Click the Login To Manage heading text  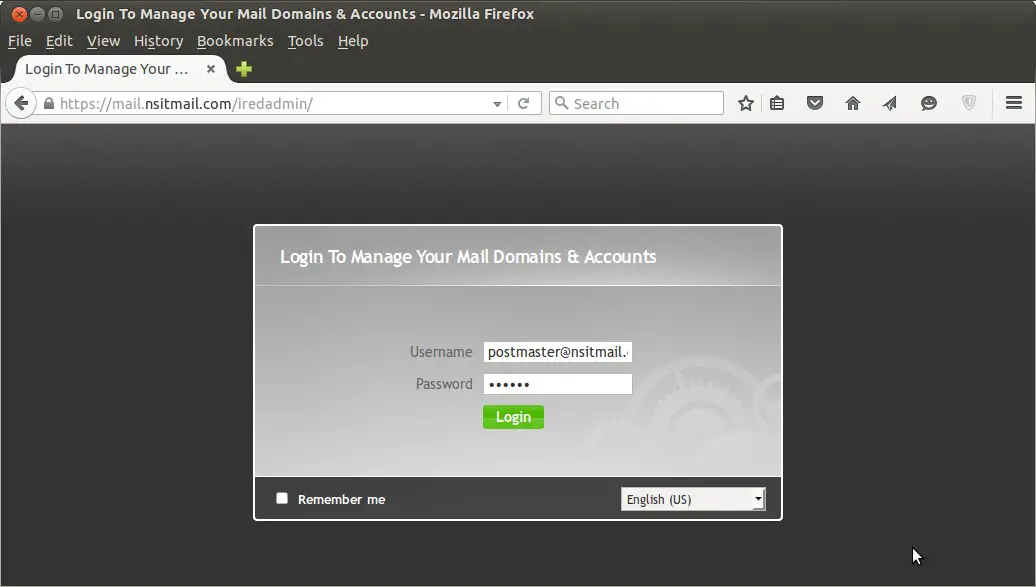tap(468, 256)
